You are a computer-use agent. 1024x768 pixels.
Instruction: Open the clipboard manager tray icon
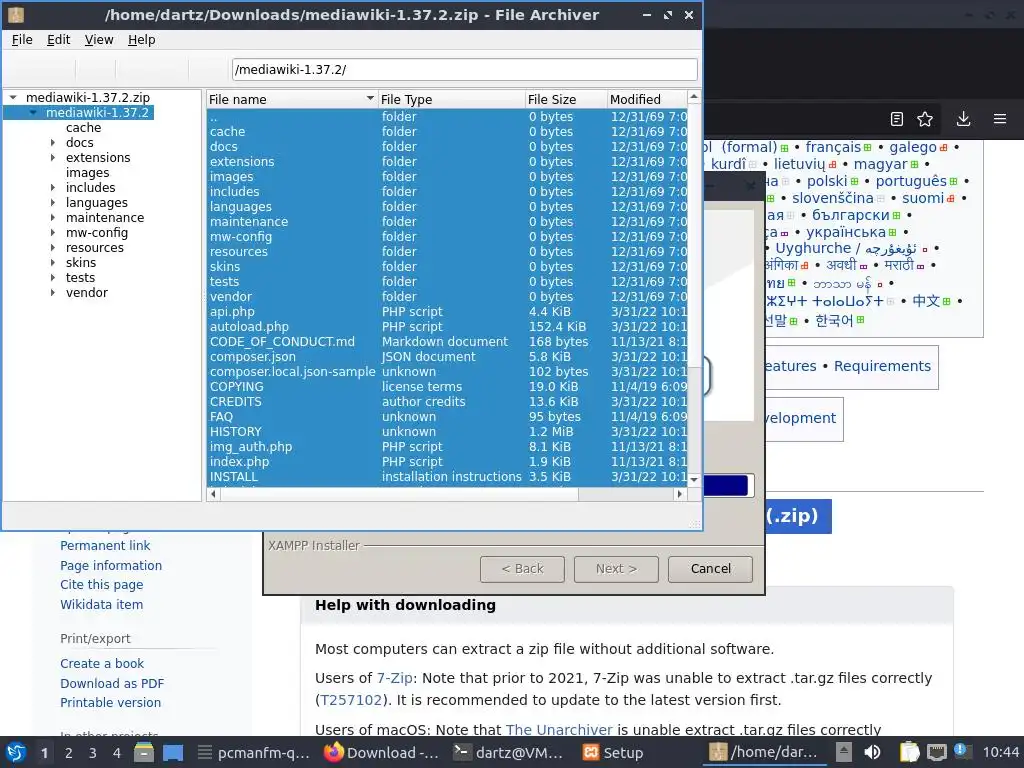(x=909, y=752)
